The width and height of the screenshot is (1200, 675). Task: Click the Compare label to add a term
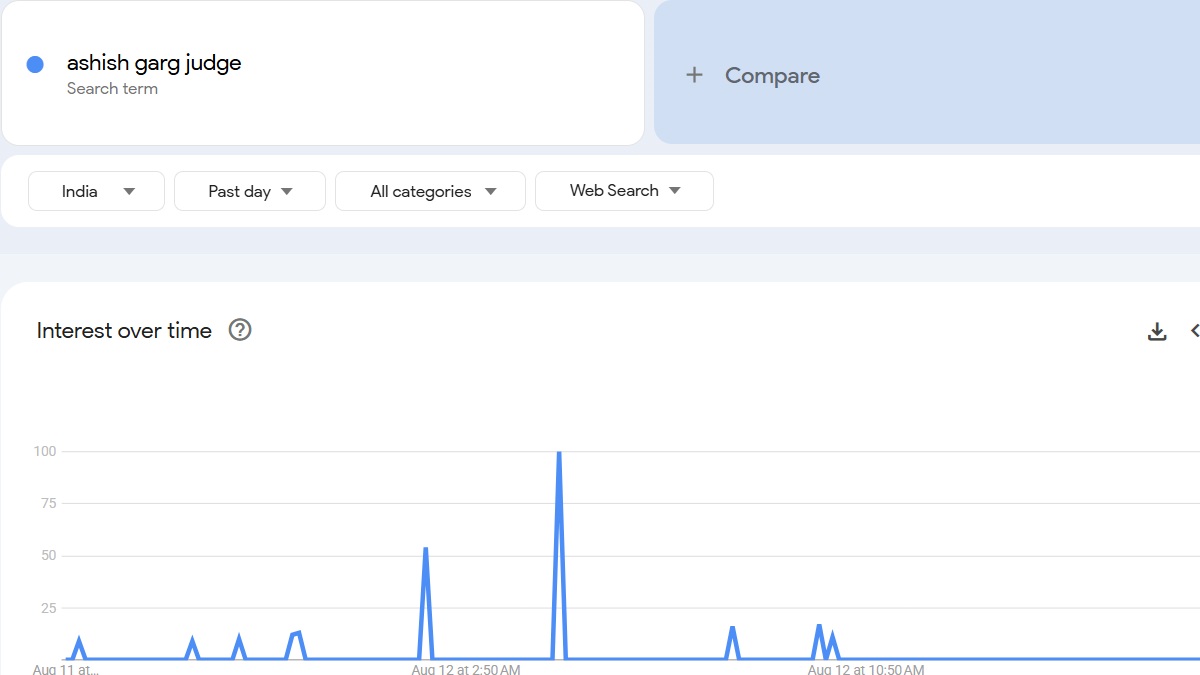[x=772, y=75]
